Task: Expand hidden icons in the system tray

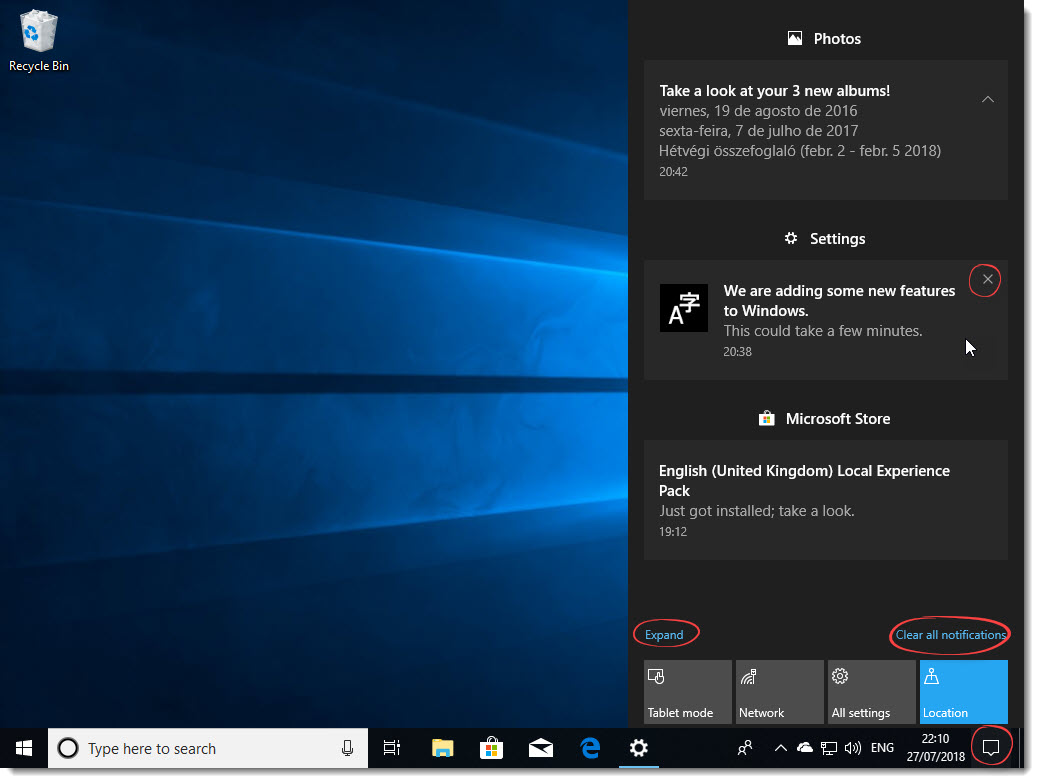Action: pyautogui.click(x=781, y=747)
